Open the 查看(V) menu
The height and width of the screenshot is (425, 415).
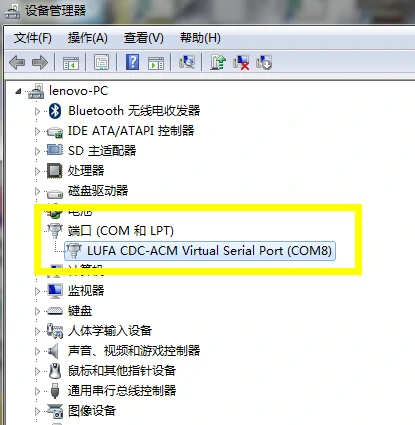coord(144,38)
